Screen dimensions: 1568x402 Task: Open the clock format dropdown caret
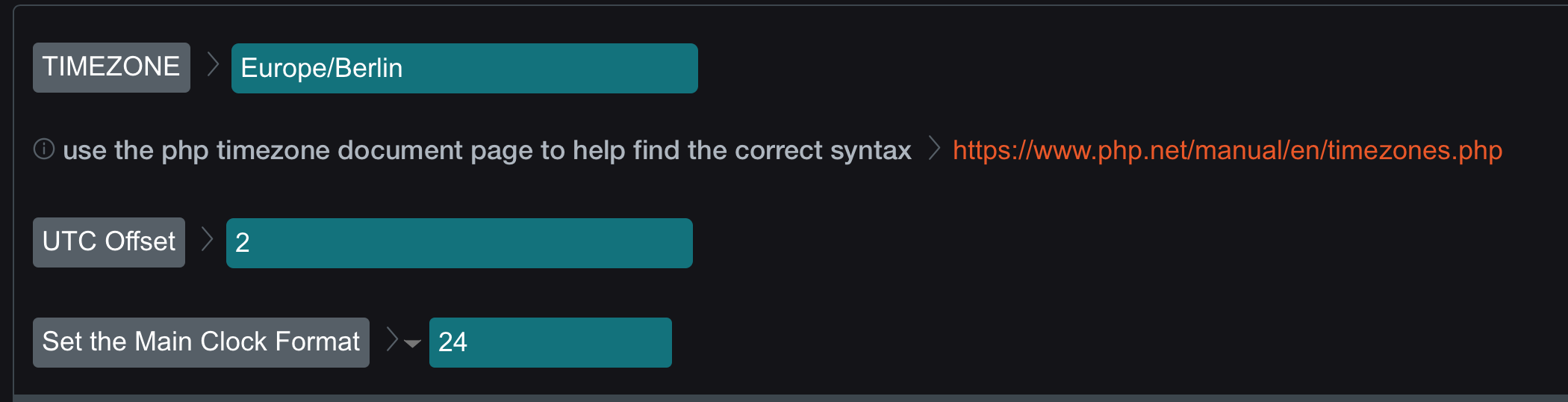412,344
